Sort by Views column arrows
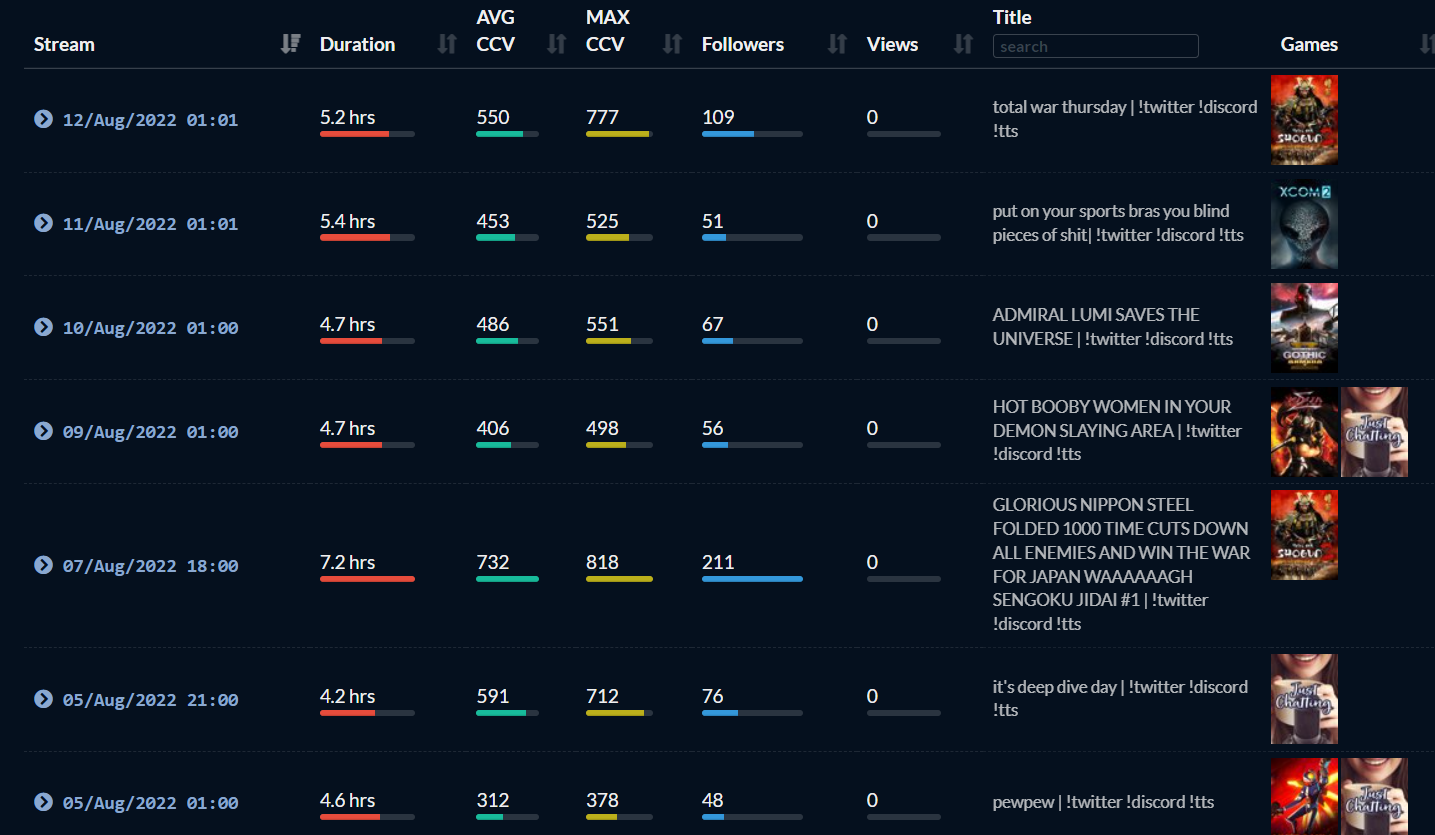The image size is (1435, 835). (963, 44)
